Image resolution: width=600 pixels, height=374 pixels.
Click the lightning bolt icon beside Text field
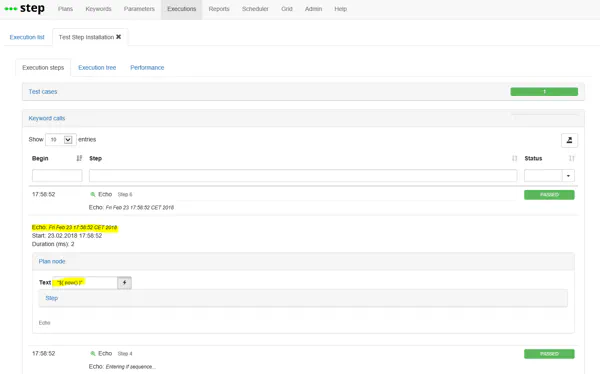tap(124, 283)
